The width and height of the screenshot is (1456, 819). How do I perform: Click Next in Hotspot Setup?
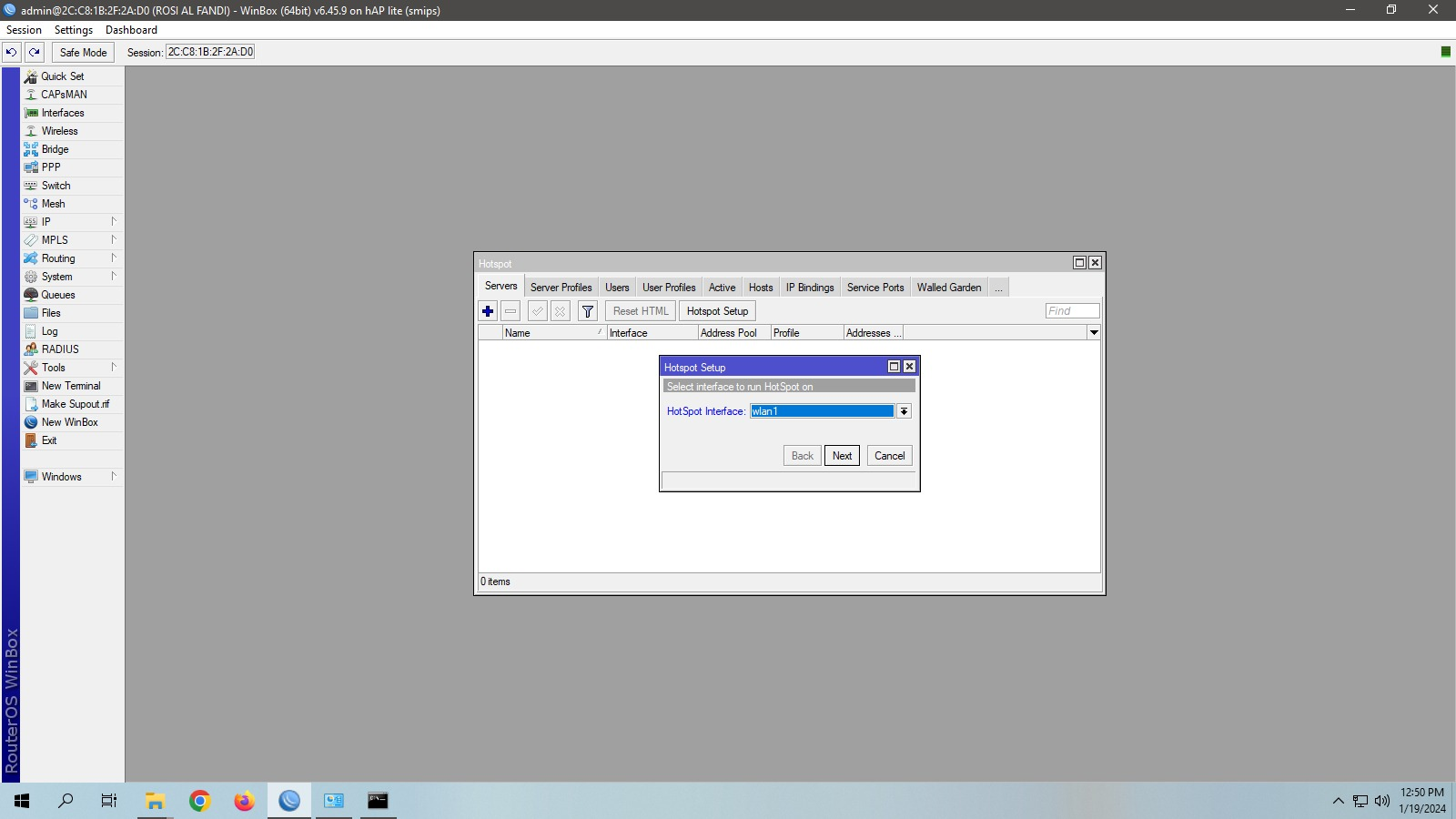click(x=843, y=456)
